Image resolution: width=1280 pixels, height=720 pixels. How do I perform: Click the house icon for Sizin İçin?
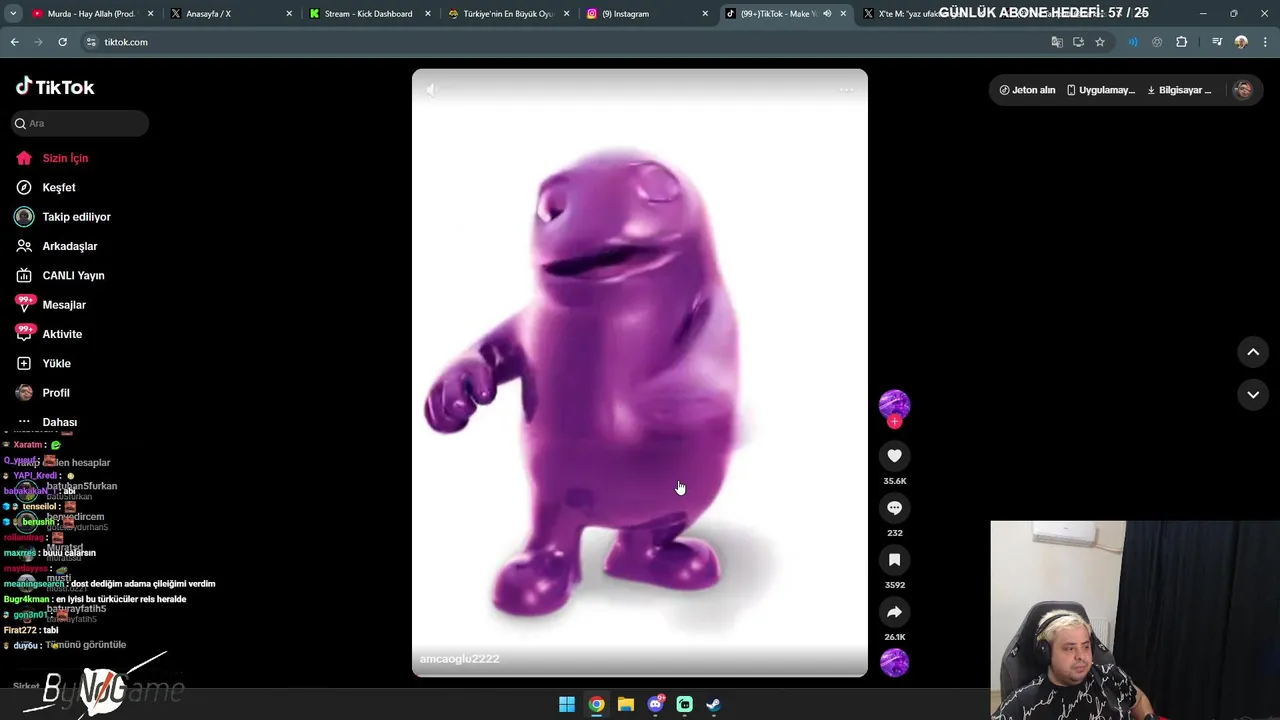[x=24, y=158]
